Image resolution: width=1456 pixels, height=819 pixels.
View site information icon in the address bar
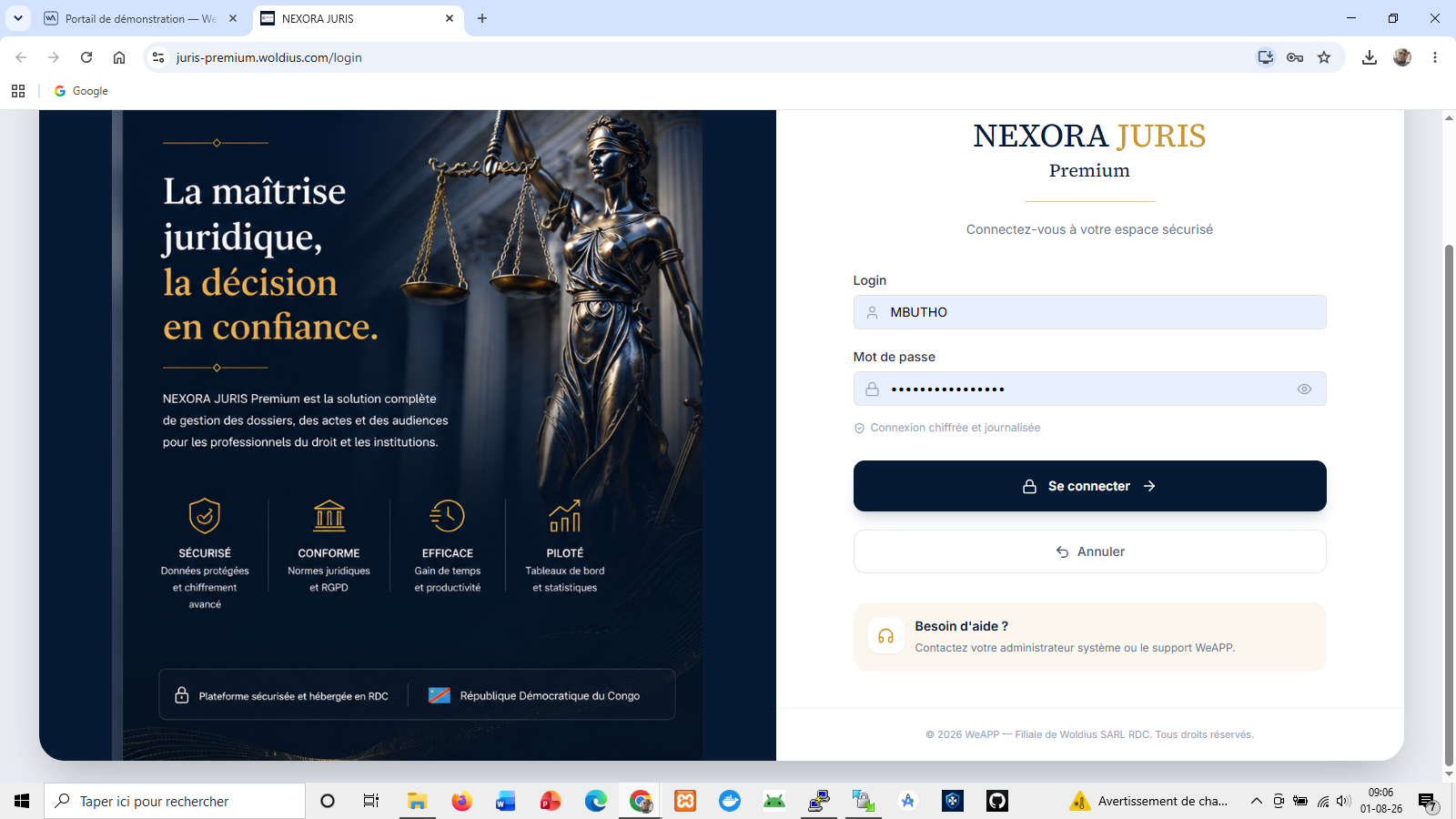click(158, 57)
